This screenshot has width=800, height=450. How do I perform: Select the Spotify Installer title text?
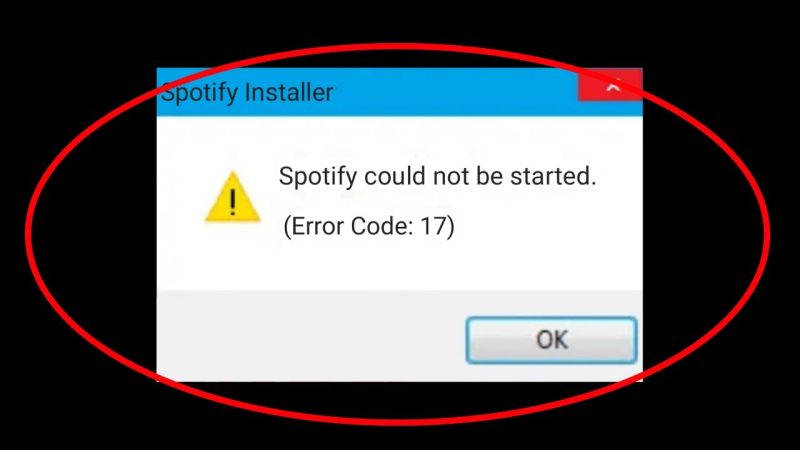(x=247, y=92)
